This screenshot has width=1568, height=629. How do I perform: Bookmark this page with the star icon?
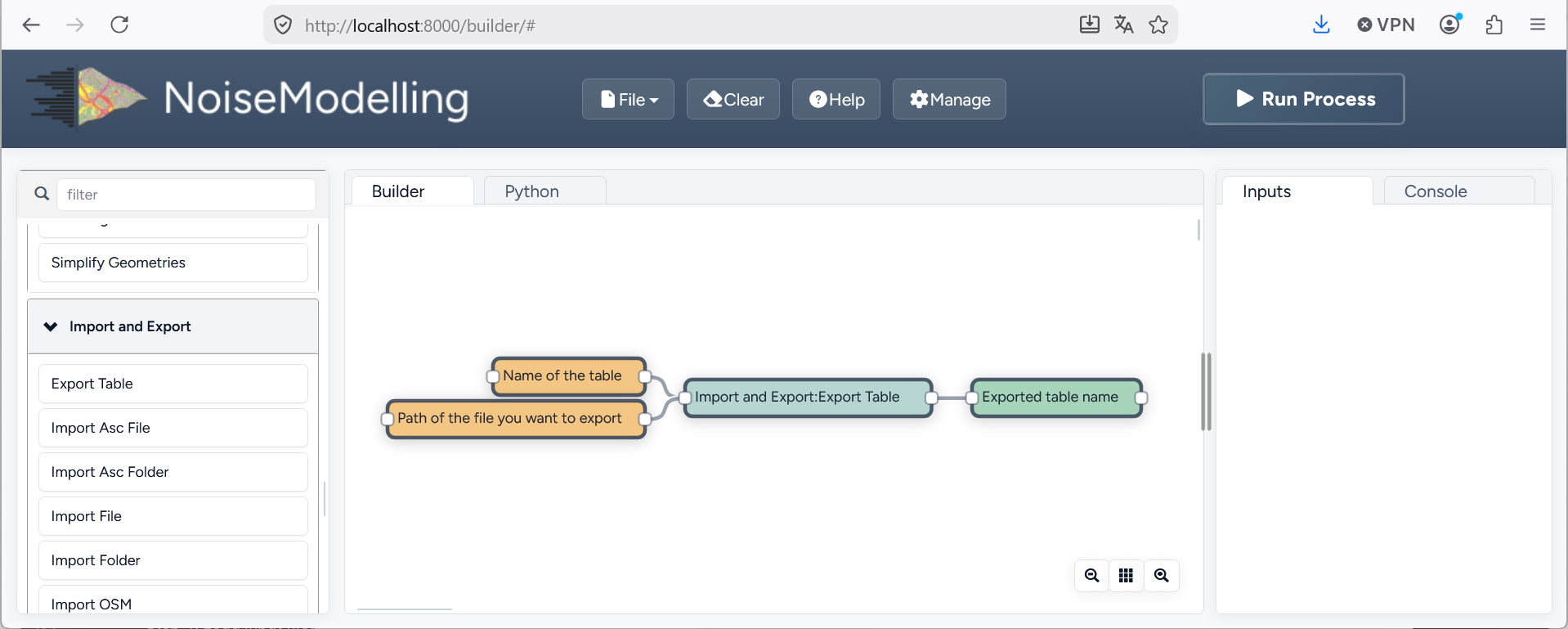[1158, 25]
